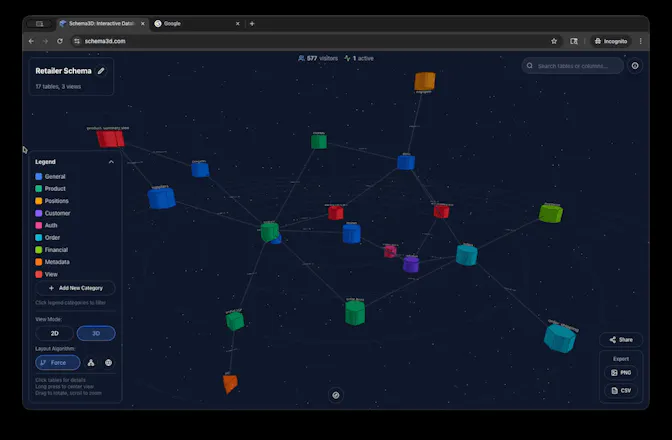This screenshot has height=440, width=672.
Task: Click the '577 visitors' counter
Action: coord(318,58)
